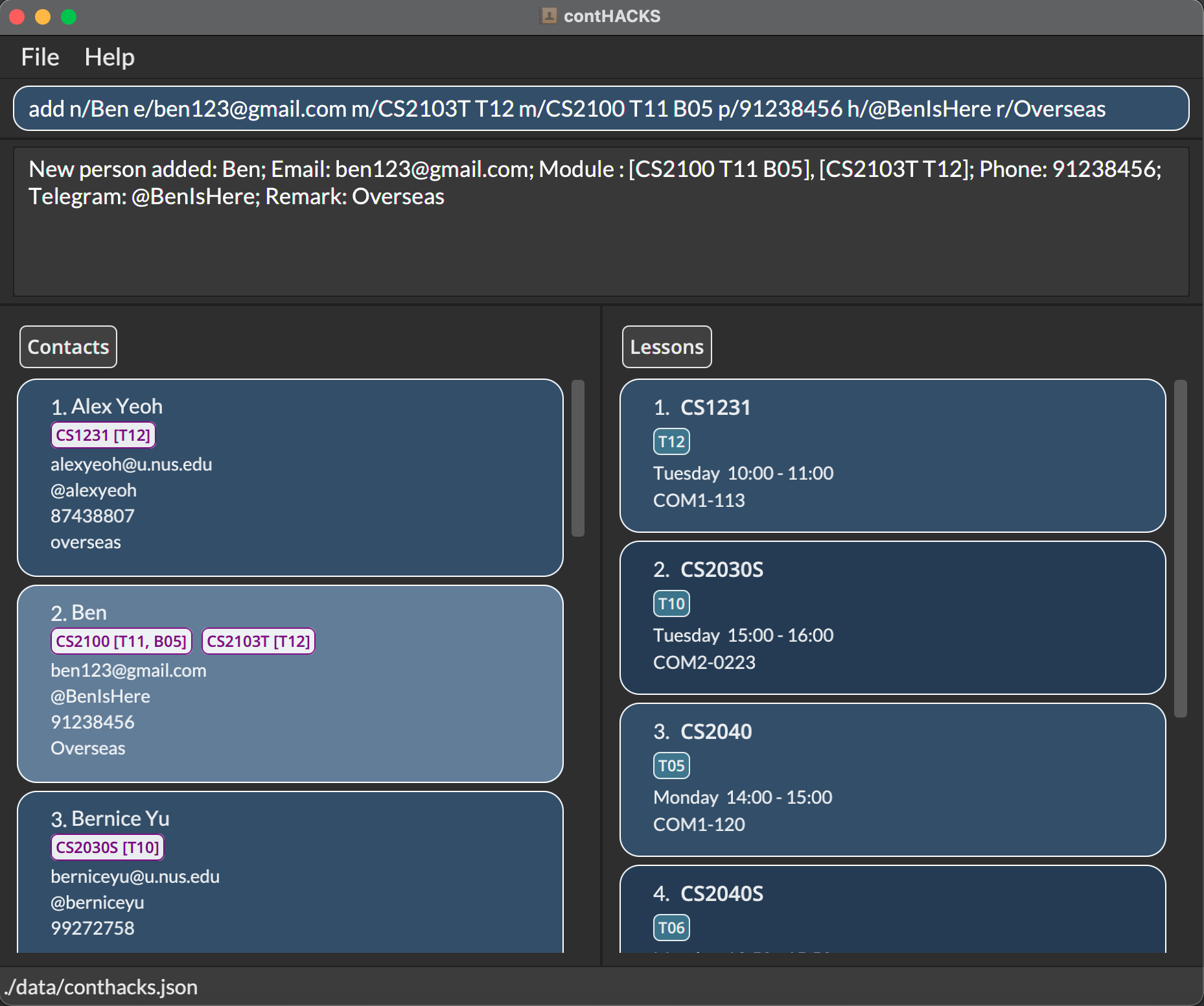The image size is (1204, 1006).
Task: Click the CS2100 [T11, B05] module tag
Action: pyautogui.click(x=121, y=641)
